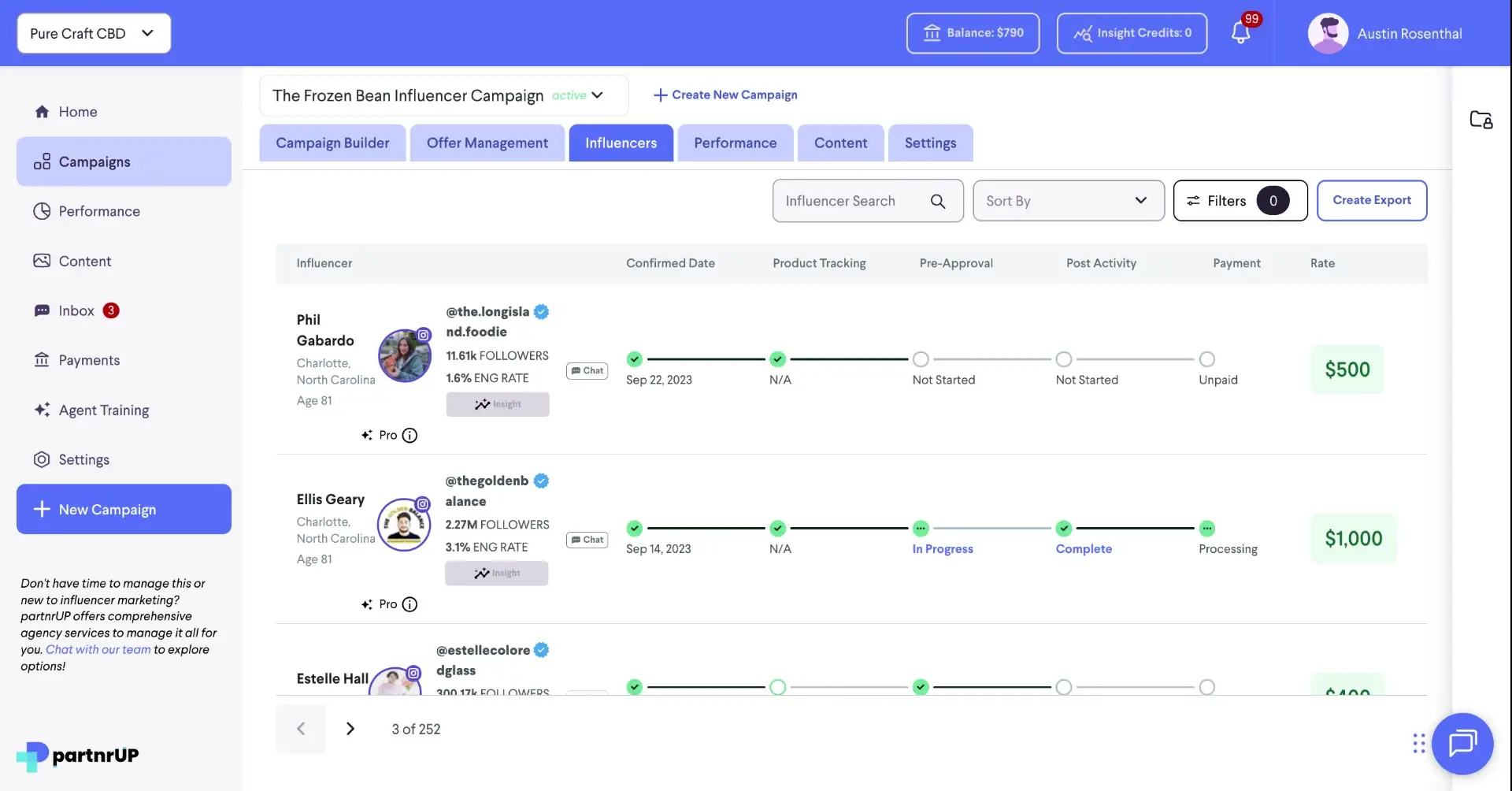Screen dimensions: 1512x791
Task: Open the Content panel from the sidebar
Action: pos(86,260)
